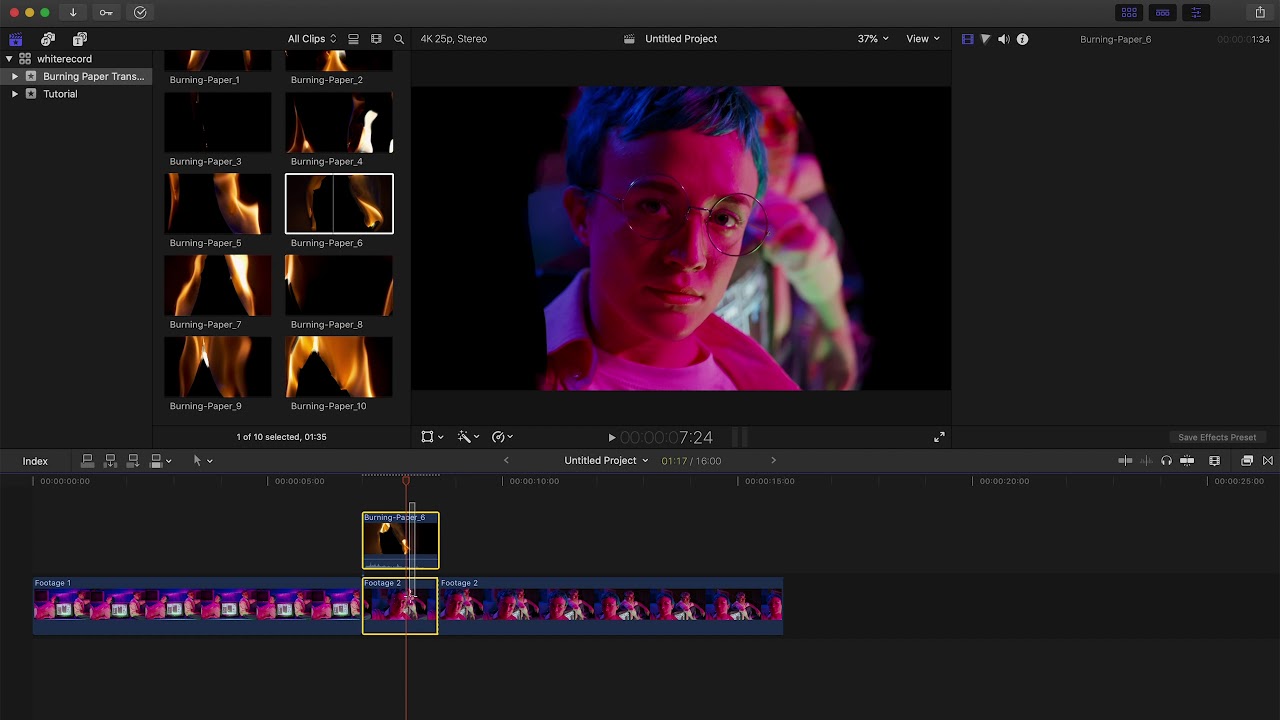The width and height of the screenshot is (1280, 720).
Task: Click the Import Media arrow icon
Action: [73, 13]
